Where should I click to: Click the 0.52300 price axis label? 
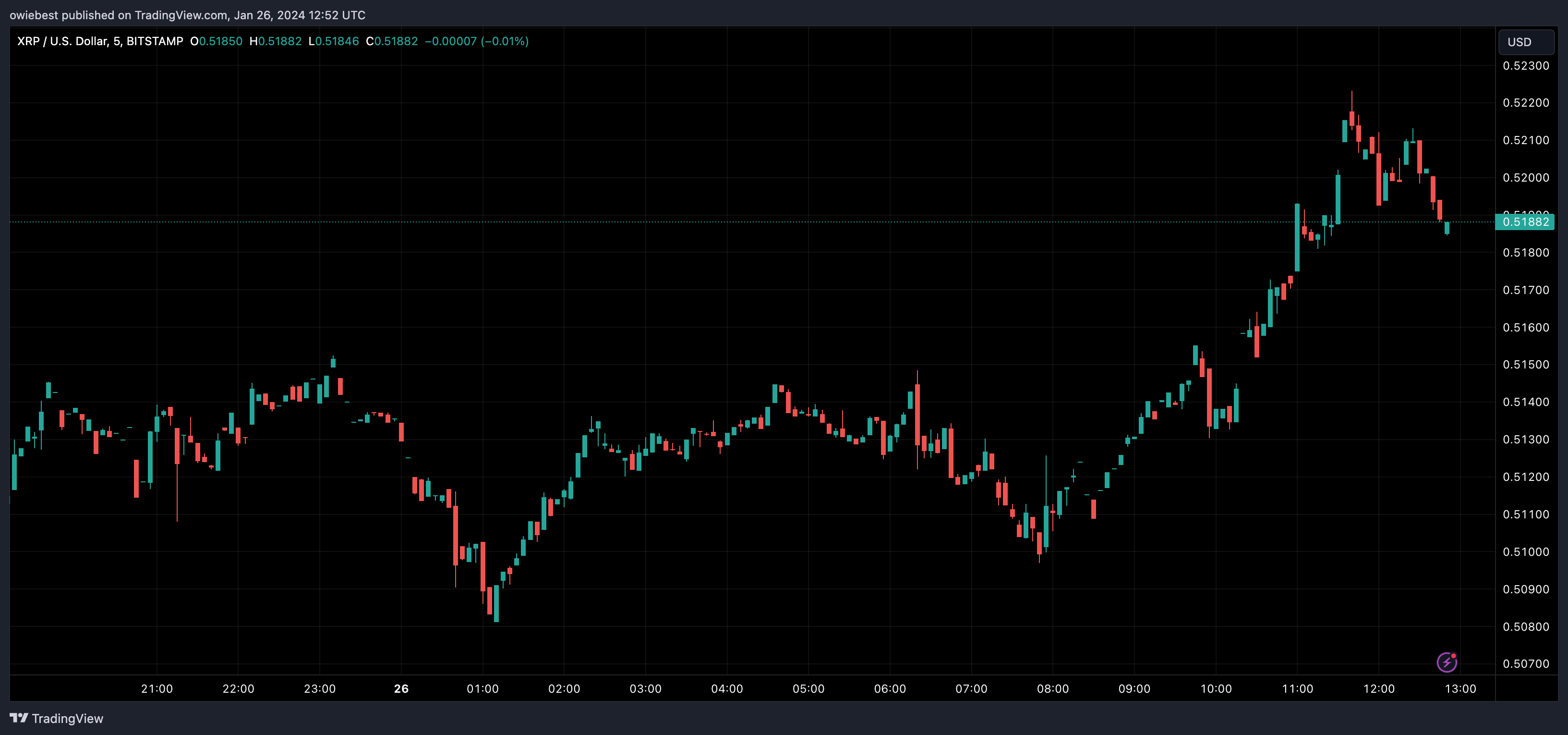(1525, 66)
